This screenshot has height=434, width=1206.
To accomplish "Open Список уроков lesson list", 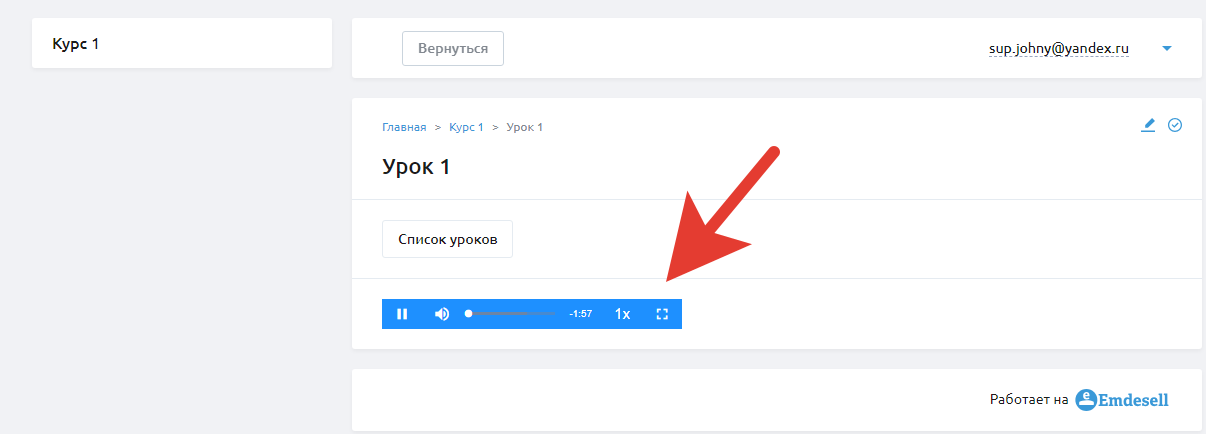I will point(447,240).
